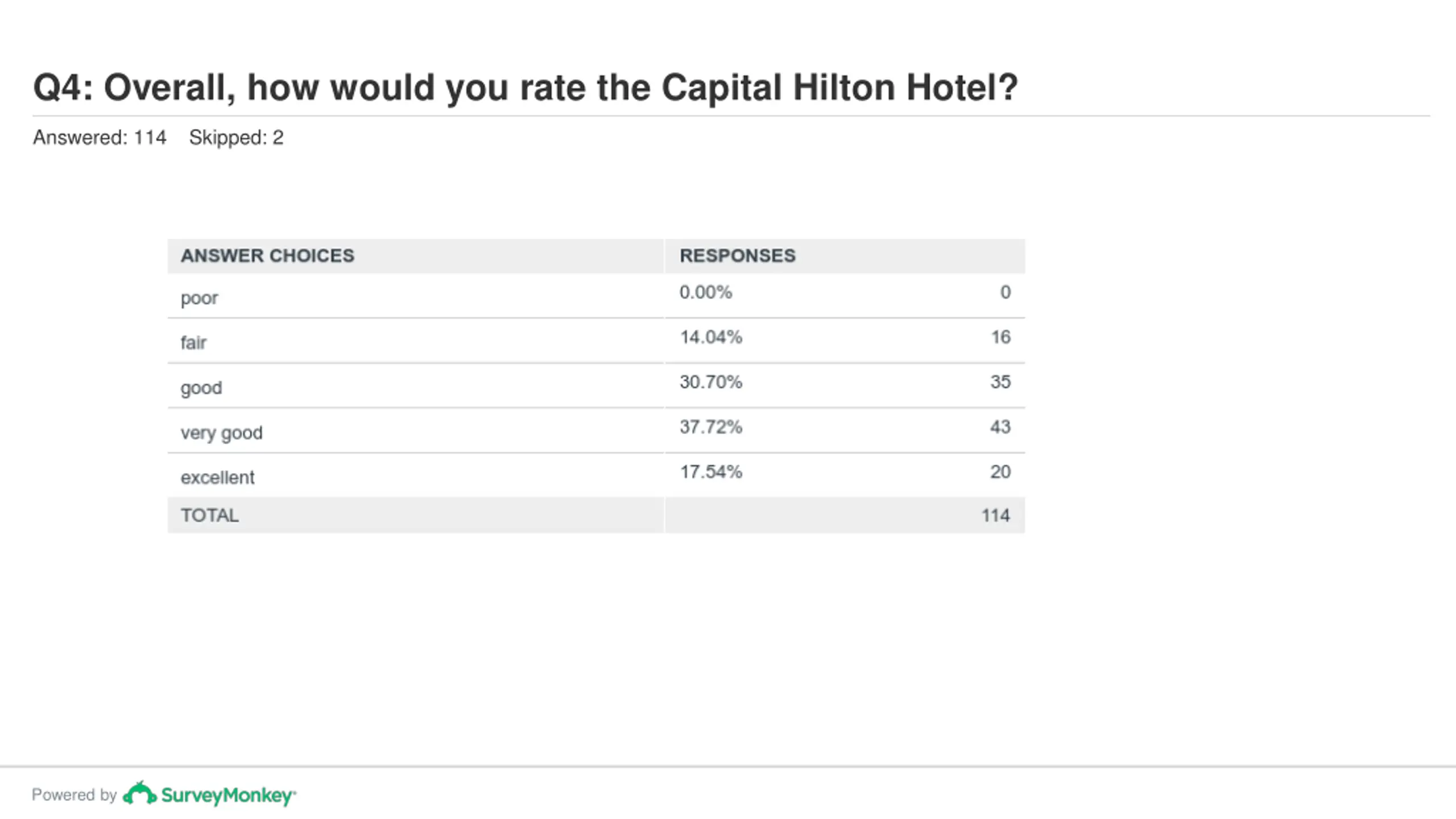The height and width of the screenshot is (819, 1456).
Task: Click the 17.54% excellent percentage
Action: (x=711, y=472)
